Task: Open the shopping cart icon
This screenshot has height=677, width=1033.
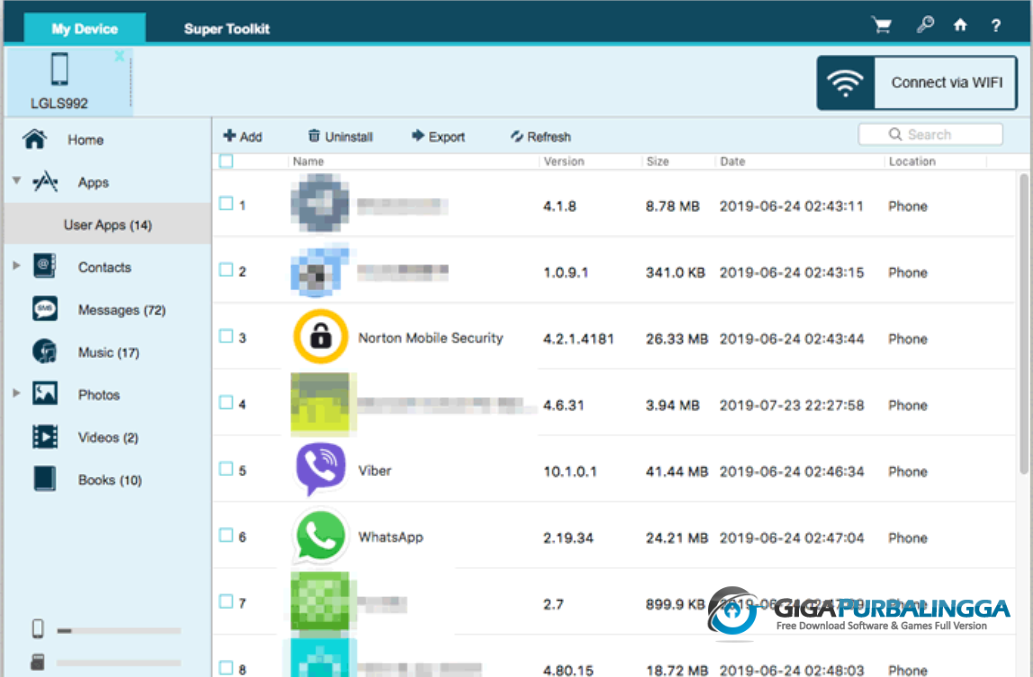Action: tap(881, 26)
